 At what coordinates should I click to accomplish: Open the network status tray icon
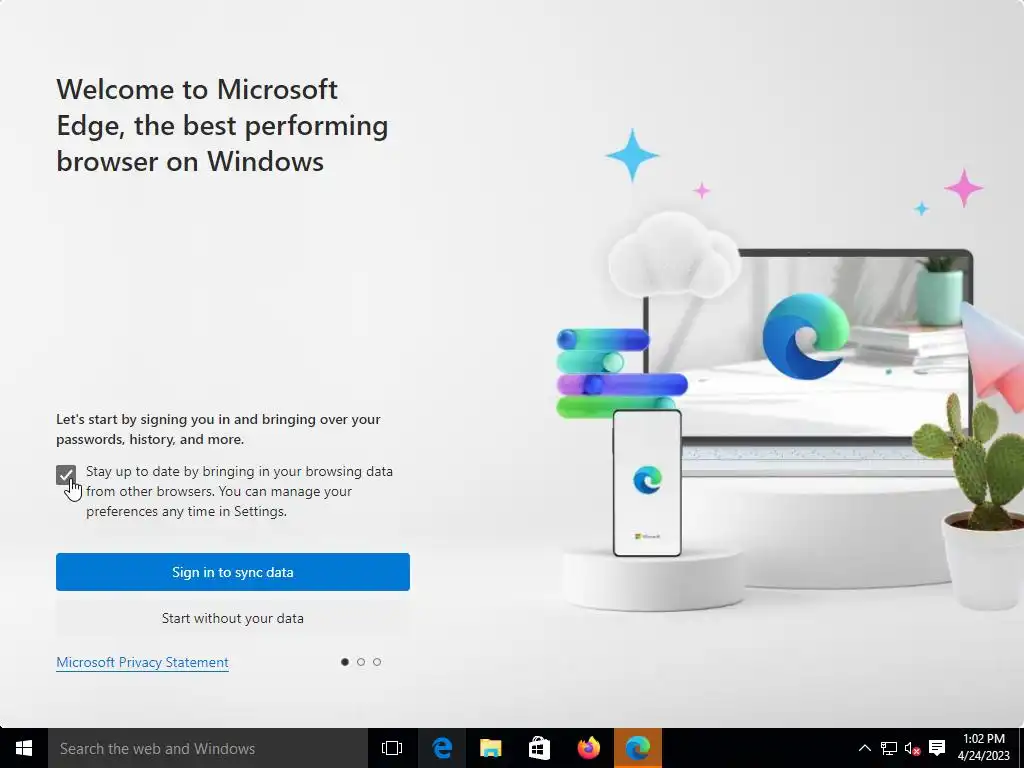point(888,748)
